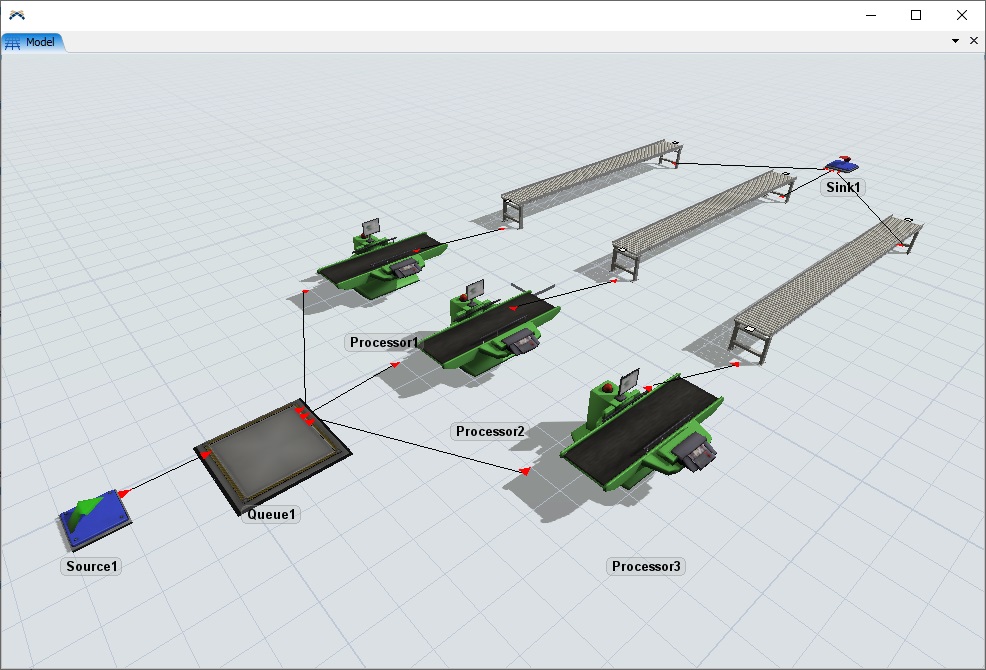Click the Processor1 name label
The width and height of the screenshot is (986, 670).
[x=384, y=343]
